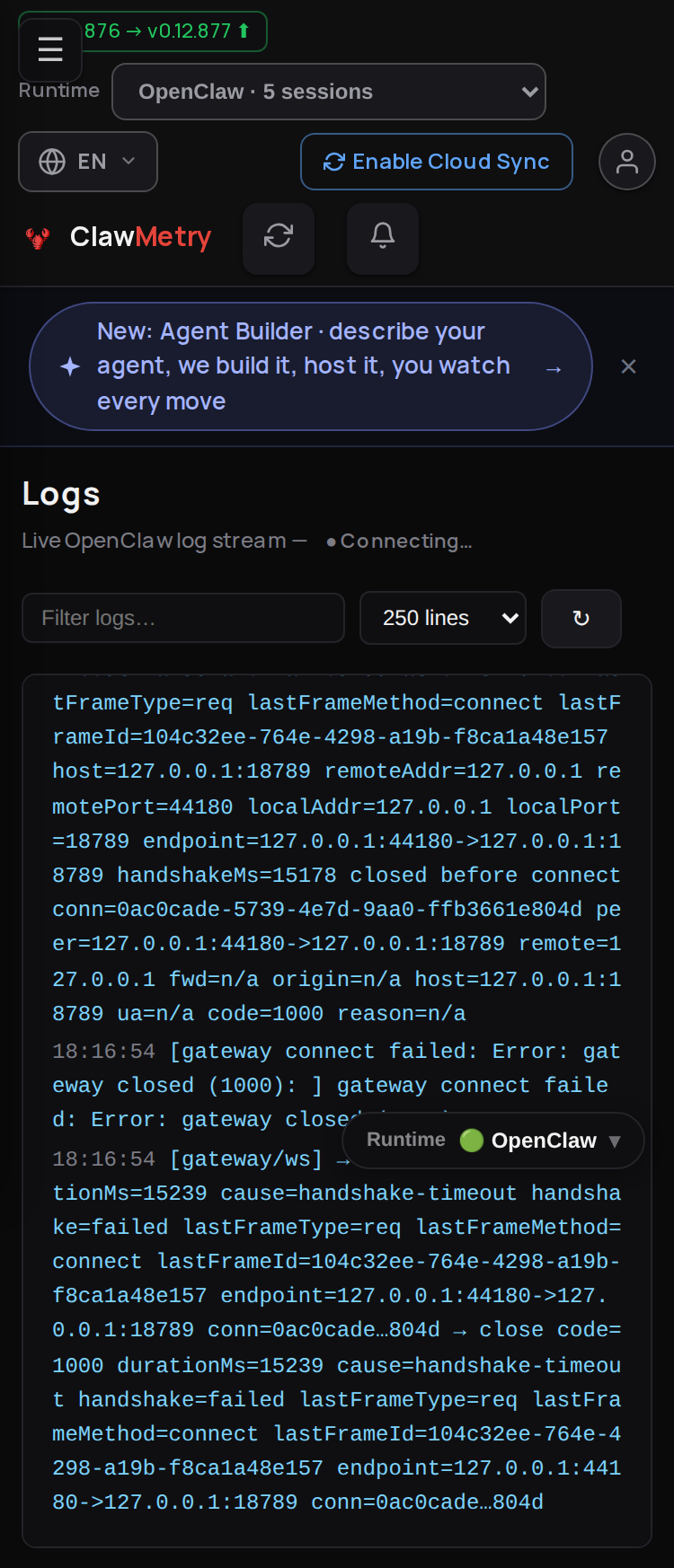Change the 250 lines dropdown
The width and height of the screenshot is (674, 1568).
pyautogui.click(x=443, y=618)
